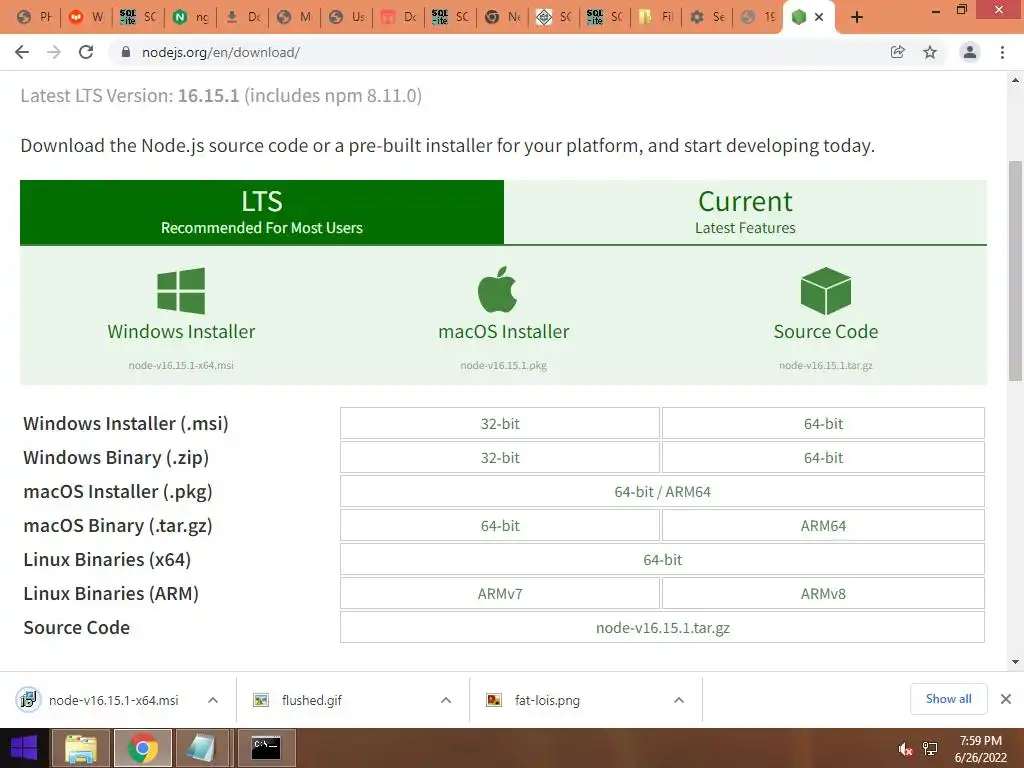The image size is (1024, 768).
Task: Expand options for node-v16.15.1-x64.msi download
Action: 213,700
